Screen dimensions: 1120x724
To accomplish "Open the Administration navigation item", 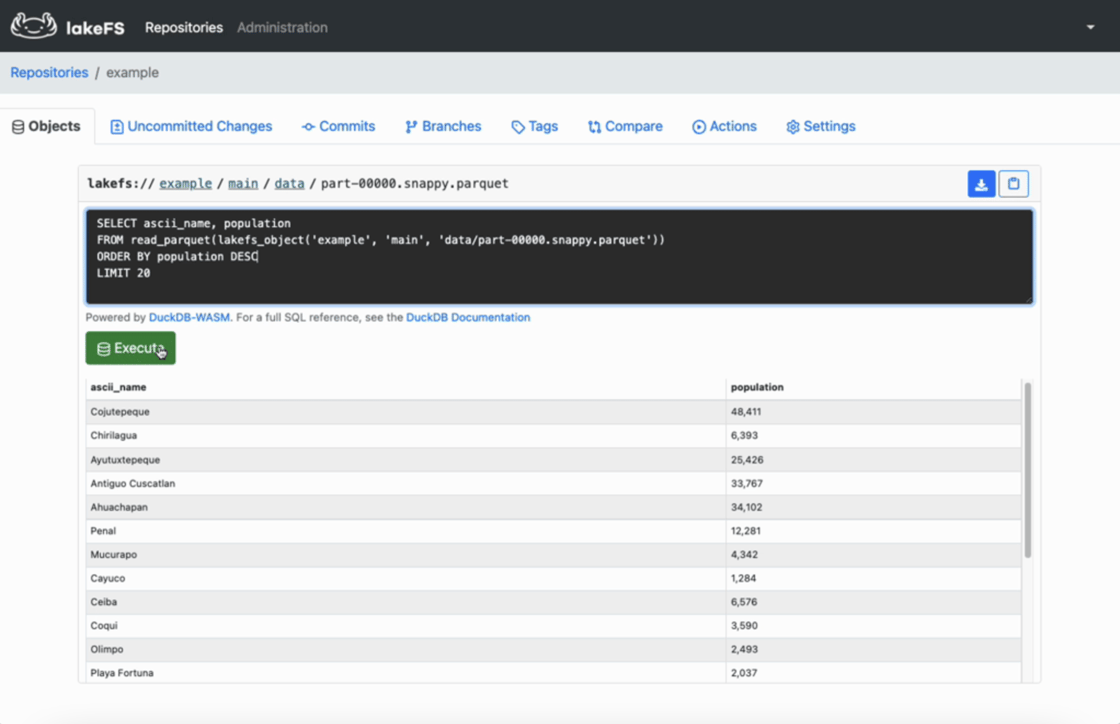I will click(282, 27).
